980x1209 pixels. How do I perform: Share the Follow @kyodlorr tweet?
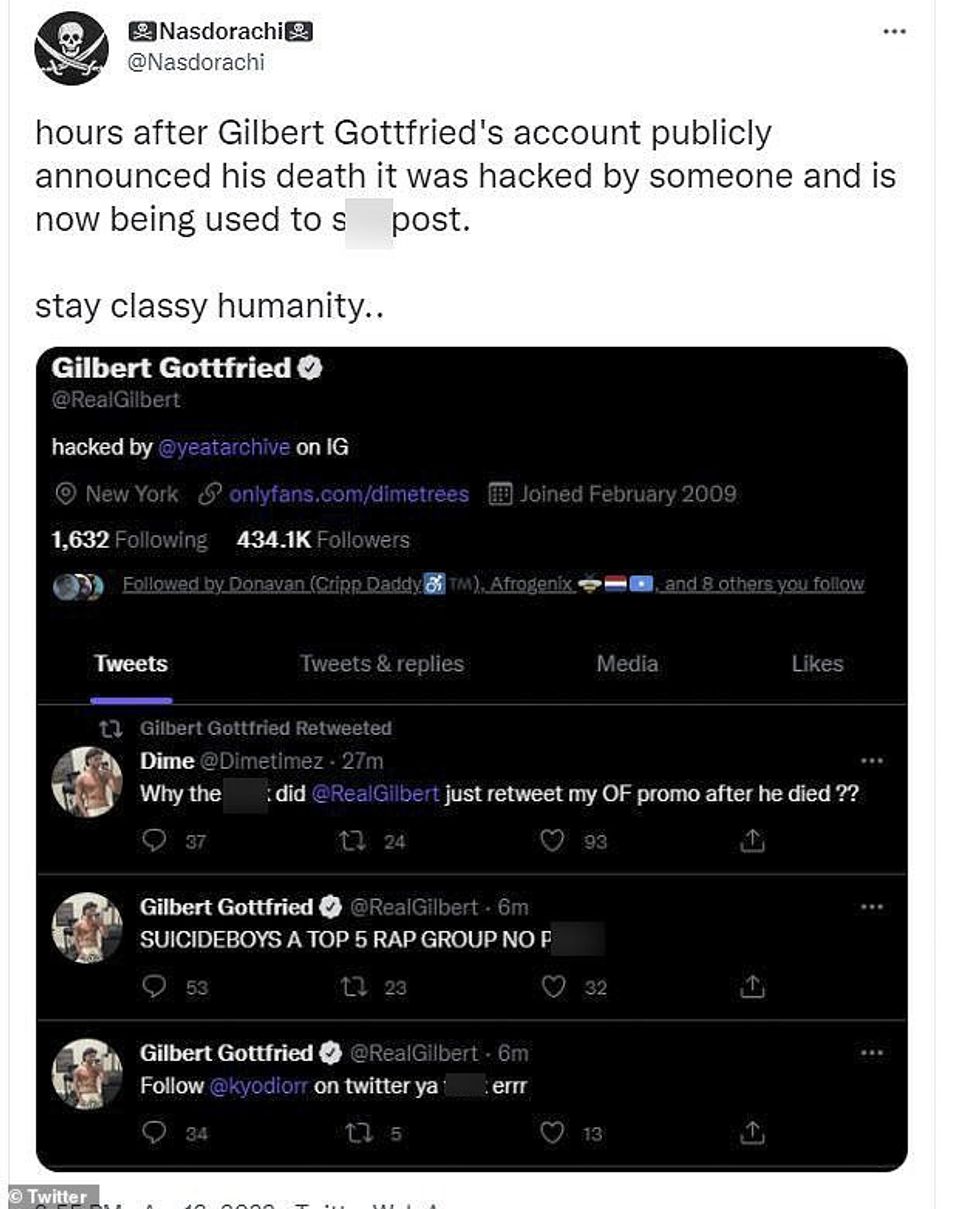[x=752, y=1133]
